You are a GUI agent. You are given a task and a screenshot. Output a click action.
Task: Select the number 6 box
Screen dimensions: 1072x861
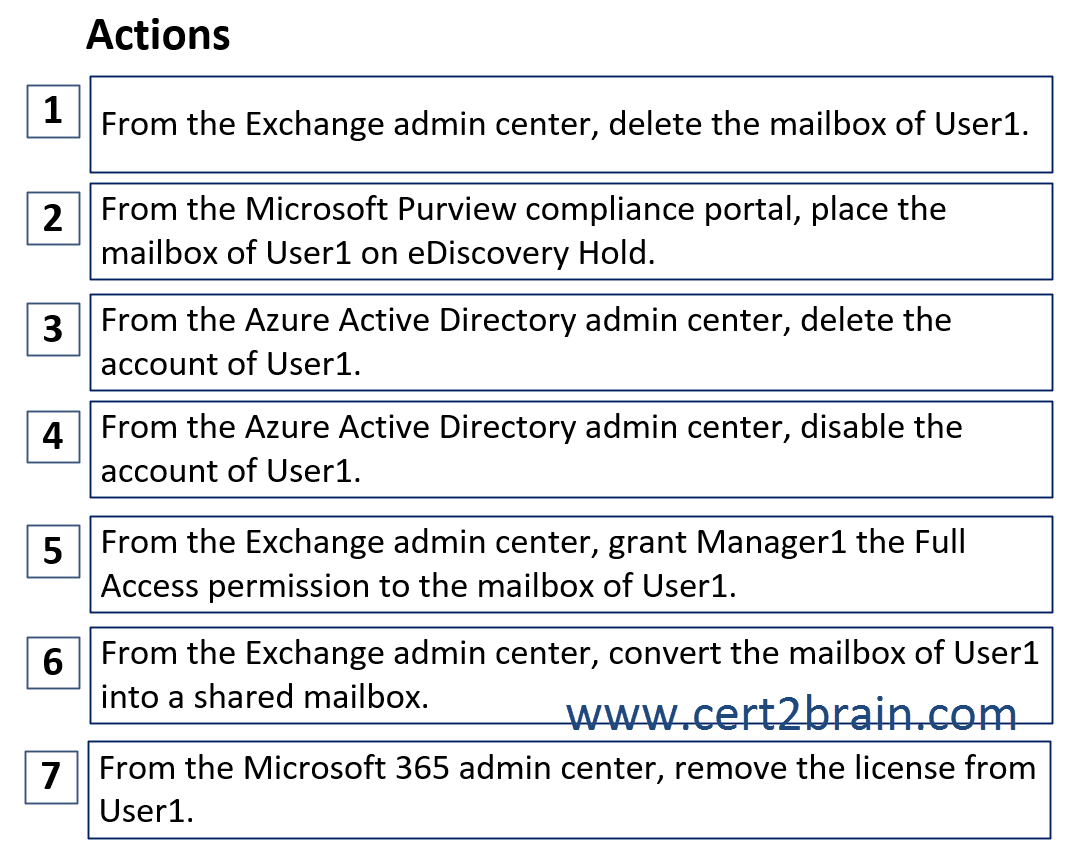(53, 662)
